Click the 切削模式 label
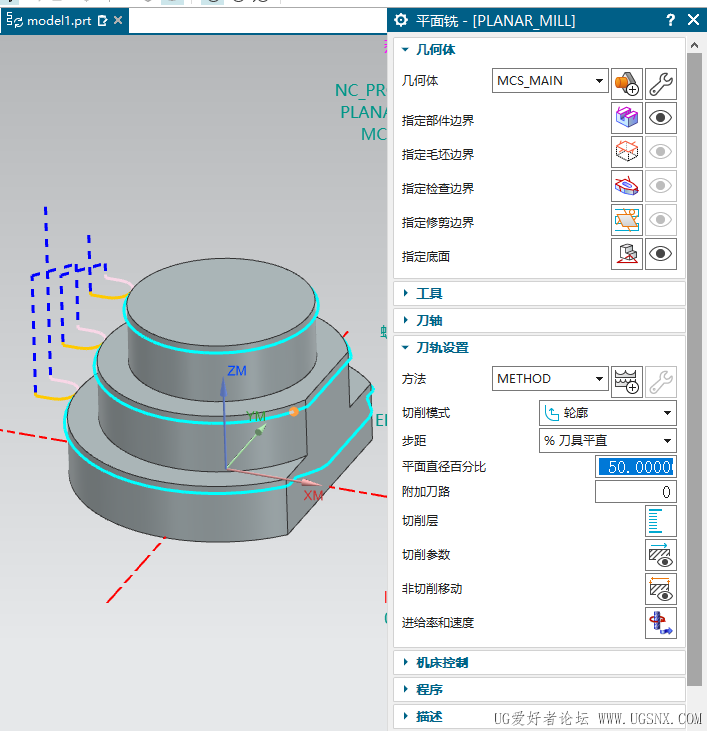Viewport: 707px width, 731px height. (x=426, y=413)
